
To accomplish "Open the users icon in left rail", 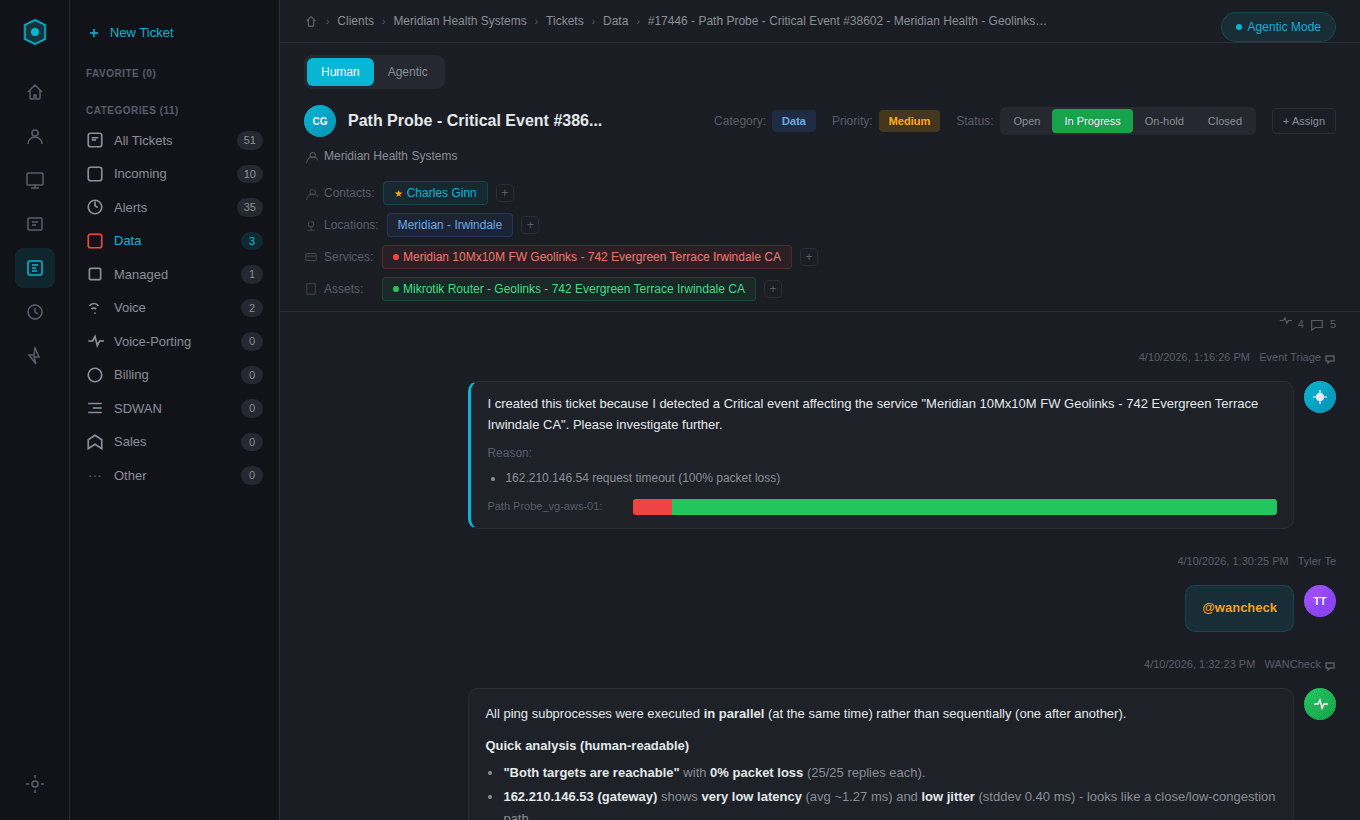I will [35, 136].
